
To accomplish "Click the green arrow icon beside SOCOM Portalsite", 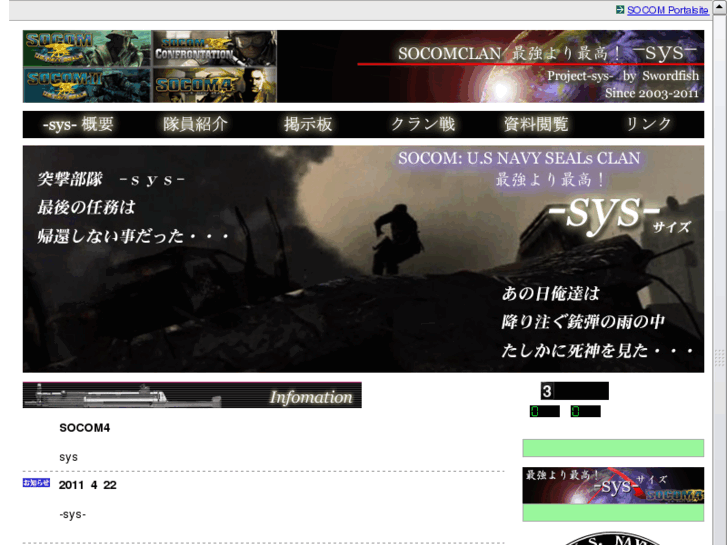I will point(620,10).
